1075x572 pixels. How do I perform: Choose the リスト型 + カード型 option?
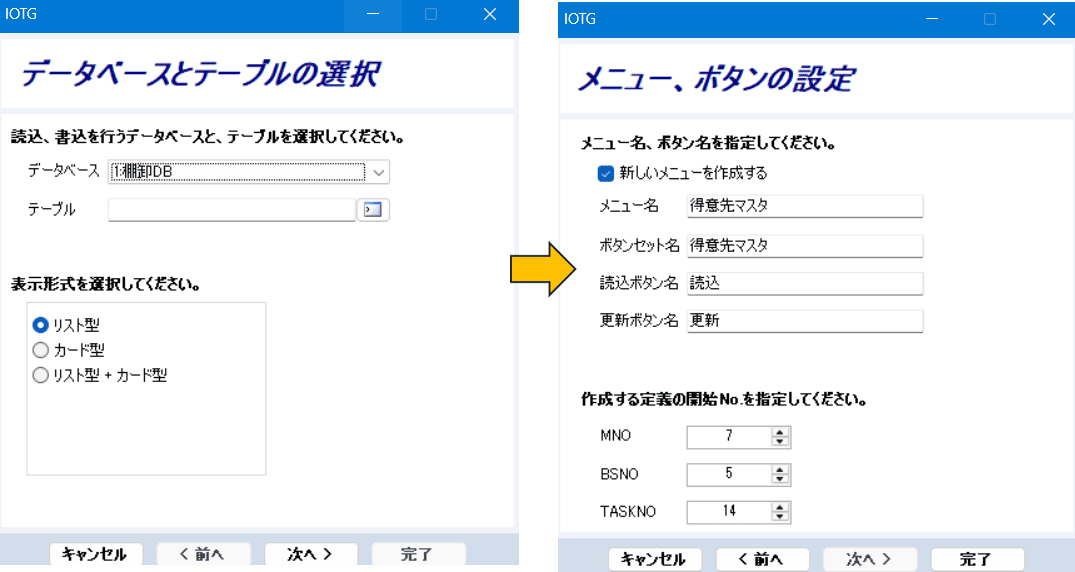(x=41, y=376)
